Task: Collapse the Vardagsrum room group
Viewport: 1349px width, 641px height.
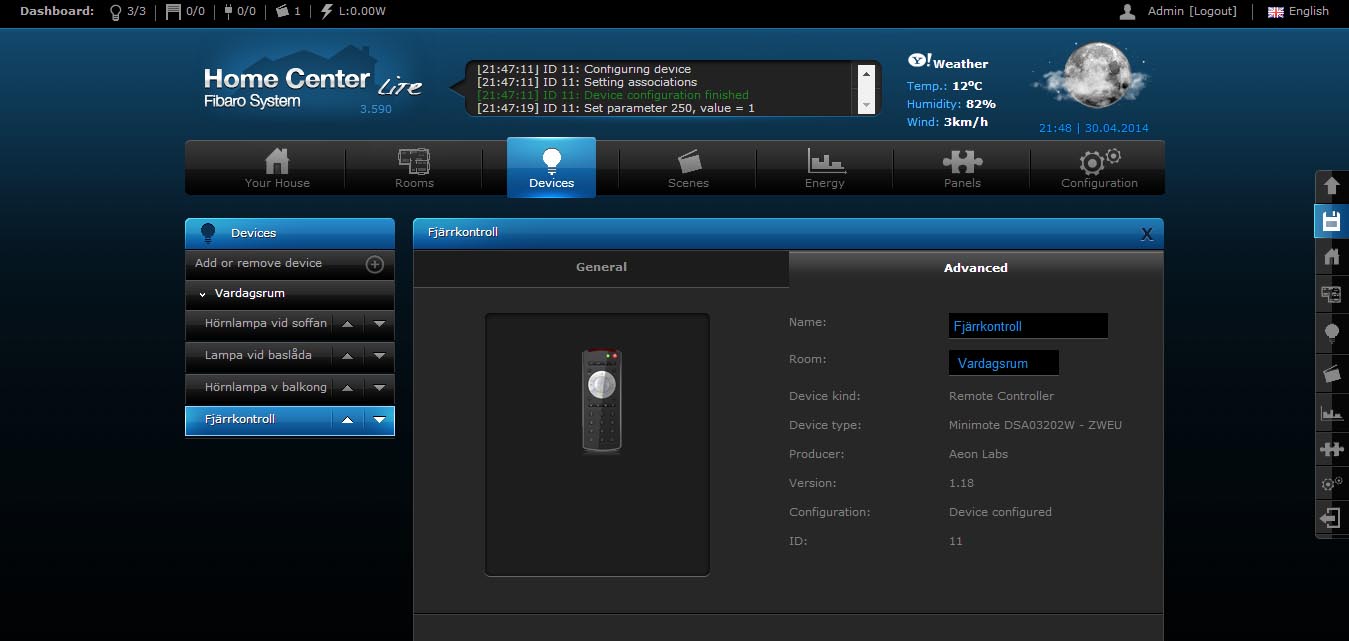Action: click(x=203, y=294)
